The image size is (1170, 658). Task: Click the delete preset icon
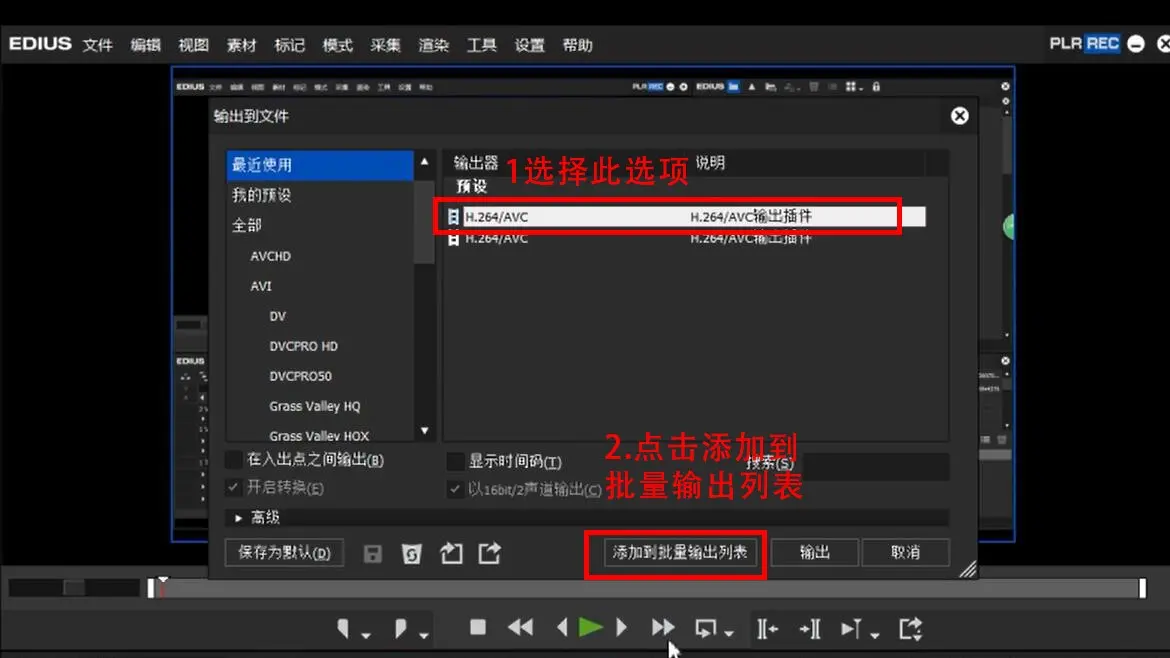[411, 554]
